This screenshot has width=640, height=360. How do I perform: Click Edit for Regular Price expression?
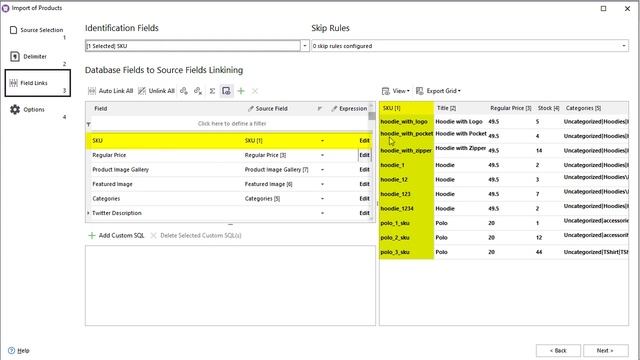[x=364, y=155]
